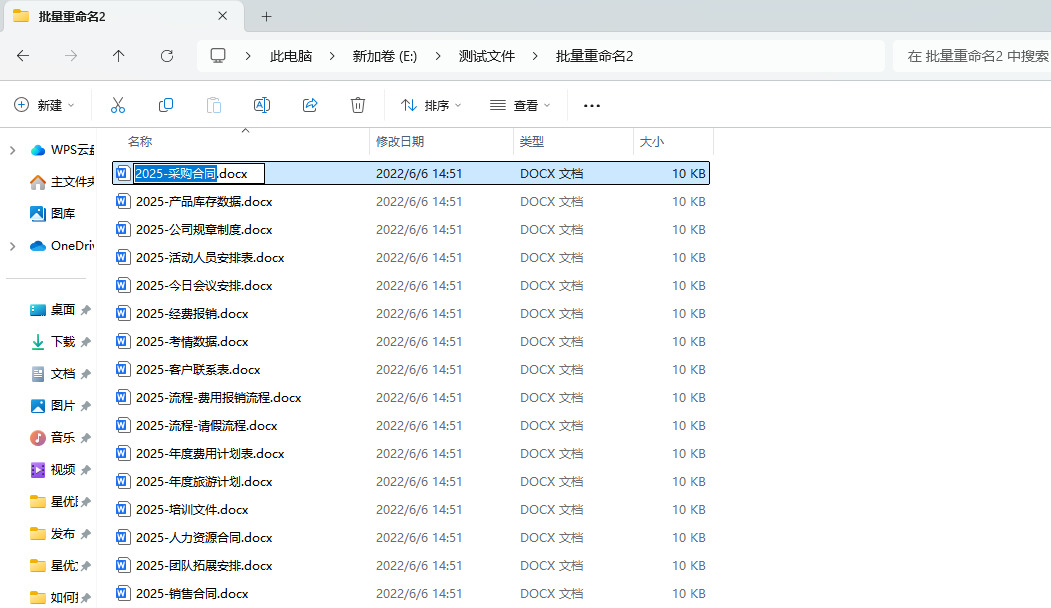Viewport: 1051px width, 608px height.
Task: Click the 批量重命名2 tab title
Action: (x=72, y=16)
